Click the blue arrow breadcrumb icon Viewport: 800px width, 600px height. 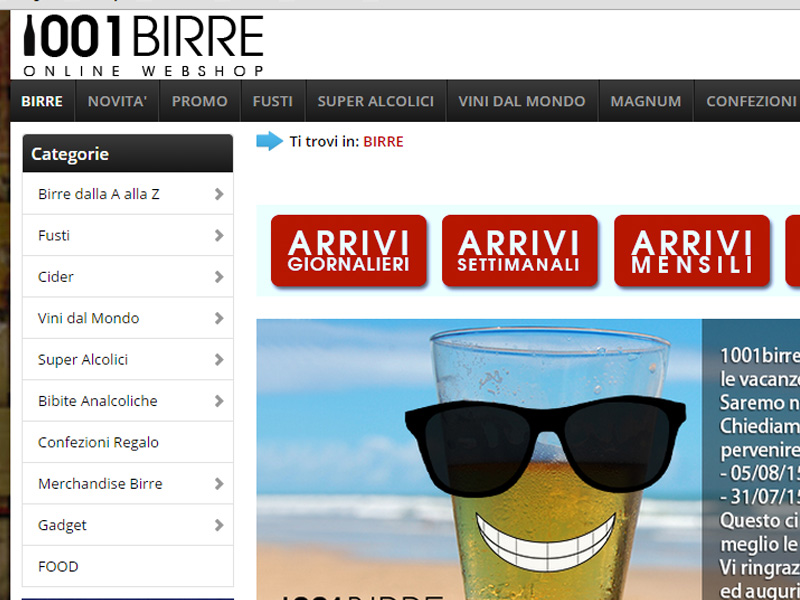[269, 141]
